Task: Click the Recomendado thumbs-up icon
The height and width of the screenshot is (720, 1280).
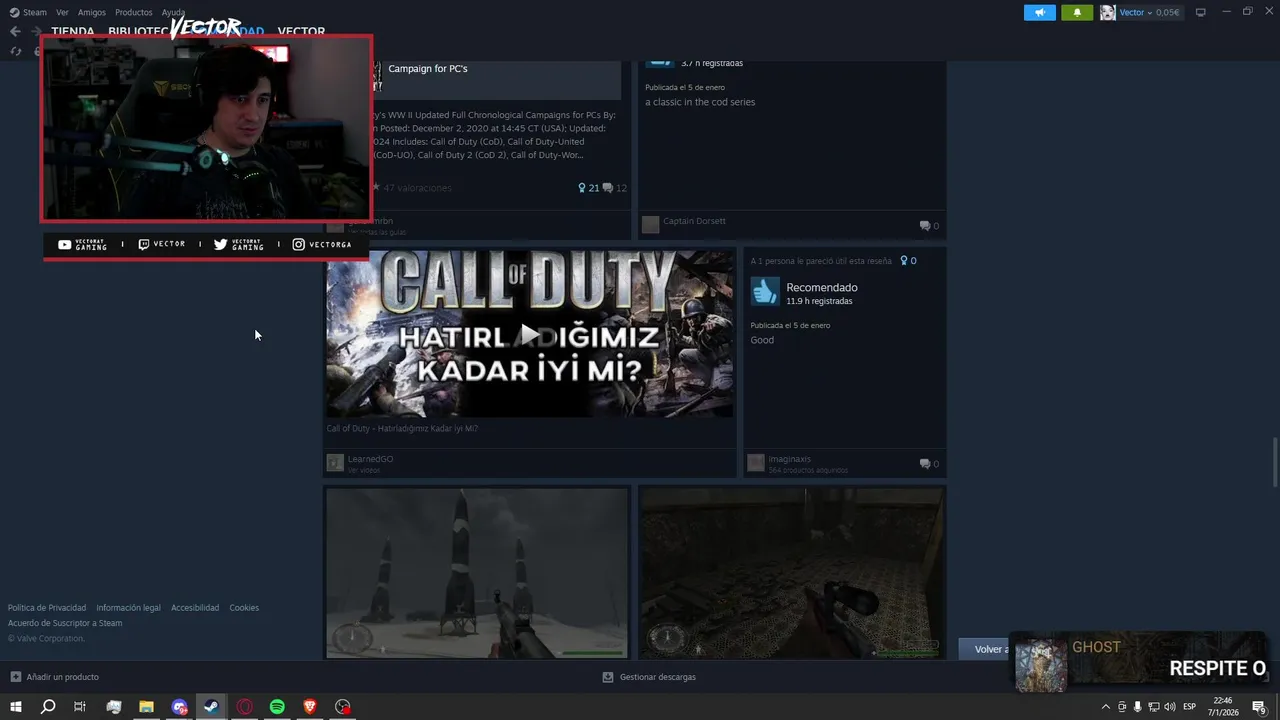Action: [x=765, y=292]
